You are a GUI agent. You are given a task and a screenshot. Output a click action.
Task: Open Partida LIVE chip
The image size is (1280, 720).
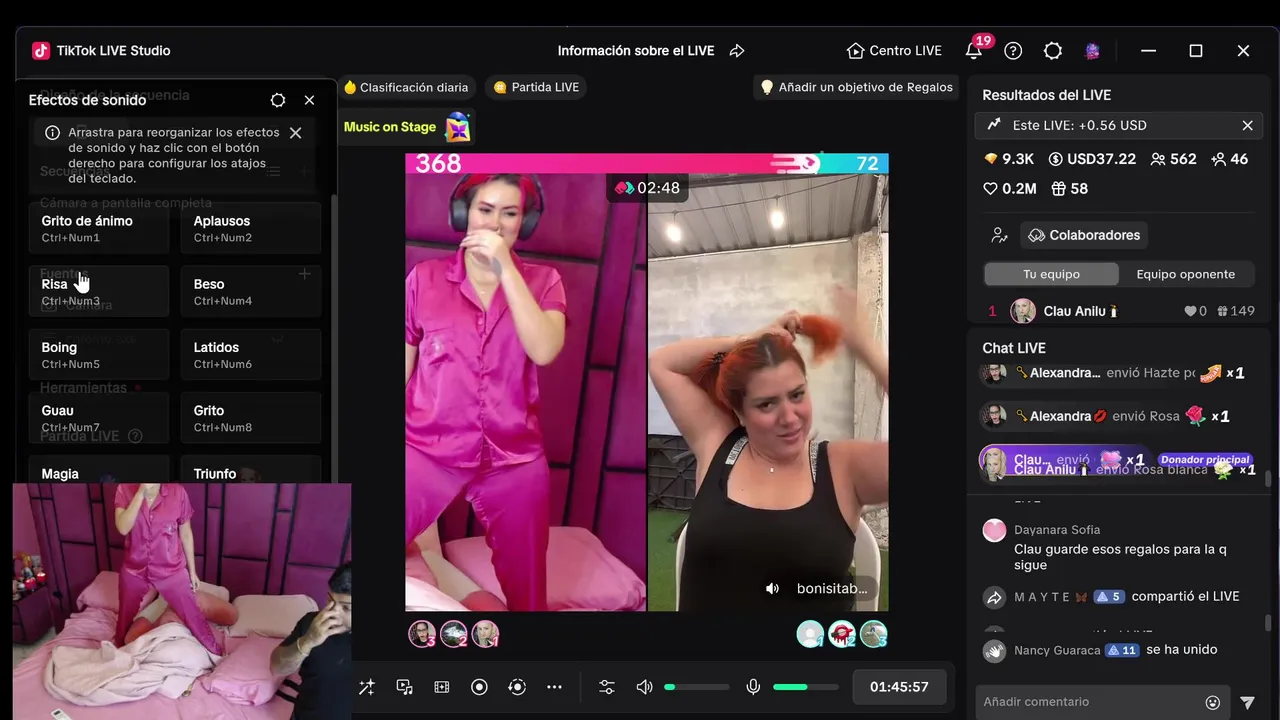536,87
